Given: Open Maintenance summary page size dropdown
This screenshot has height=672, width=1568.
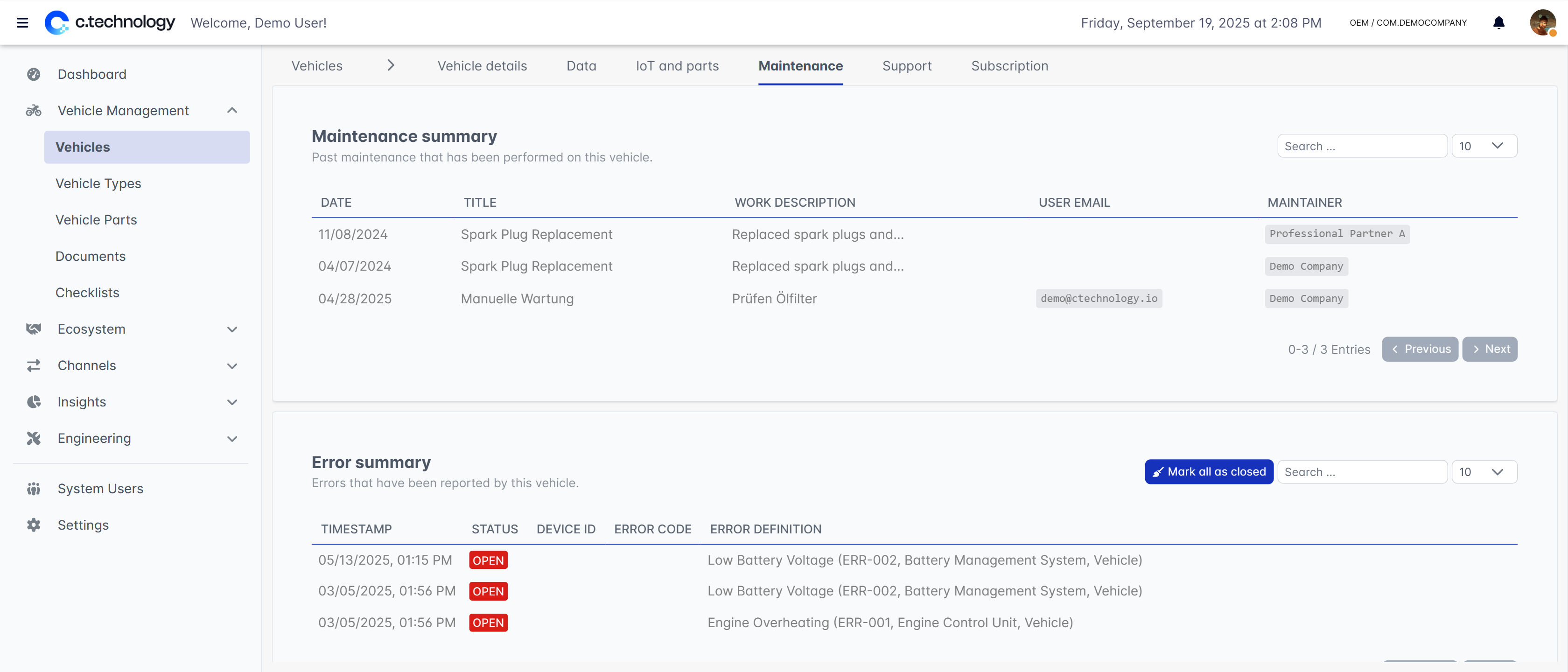Looking at the screenshot, I should (x=1484, y=146).
